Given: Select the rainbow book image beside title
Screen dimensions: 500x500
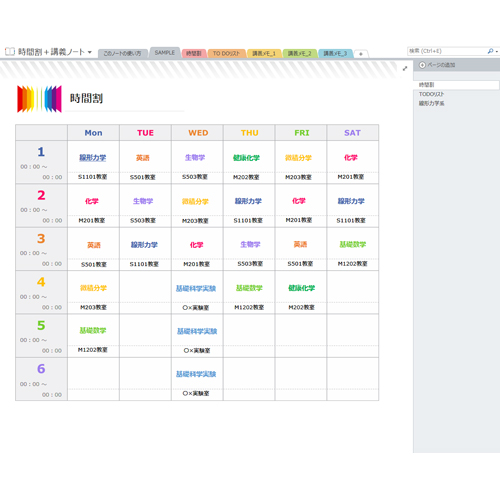Looking at the screenshot, I should 39,99.
